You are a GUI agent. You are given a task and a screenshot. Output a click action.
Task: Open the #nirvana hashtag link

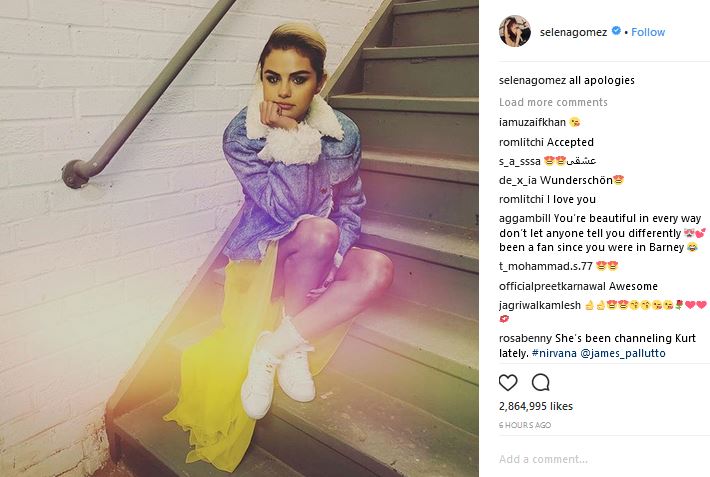point(554,353)
